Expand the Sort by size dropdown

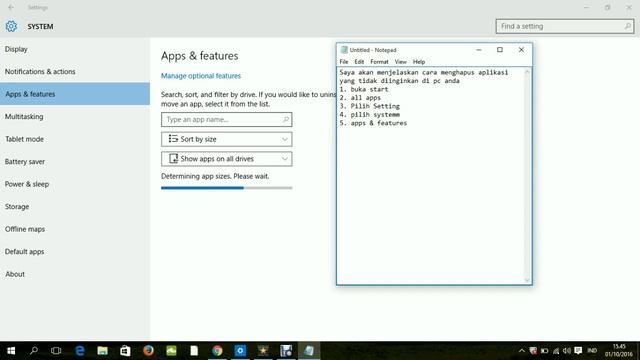click(x=227, y=139)
